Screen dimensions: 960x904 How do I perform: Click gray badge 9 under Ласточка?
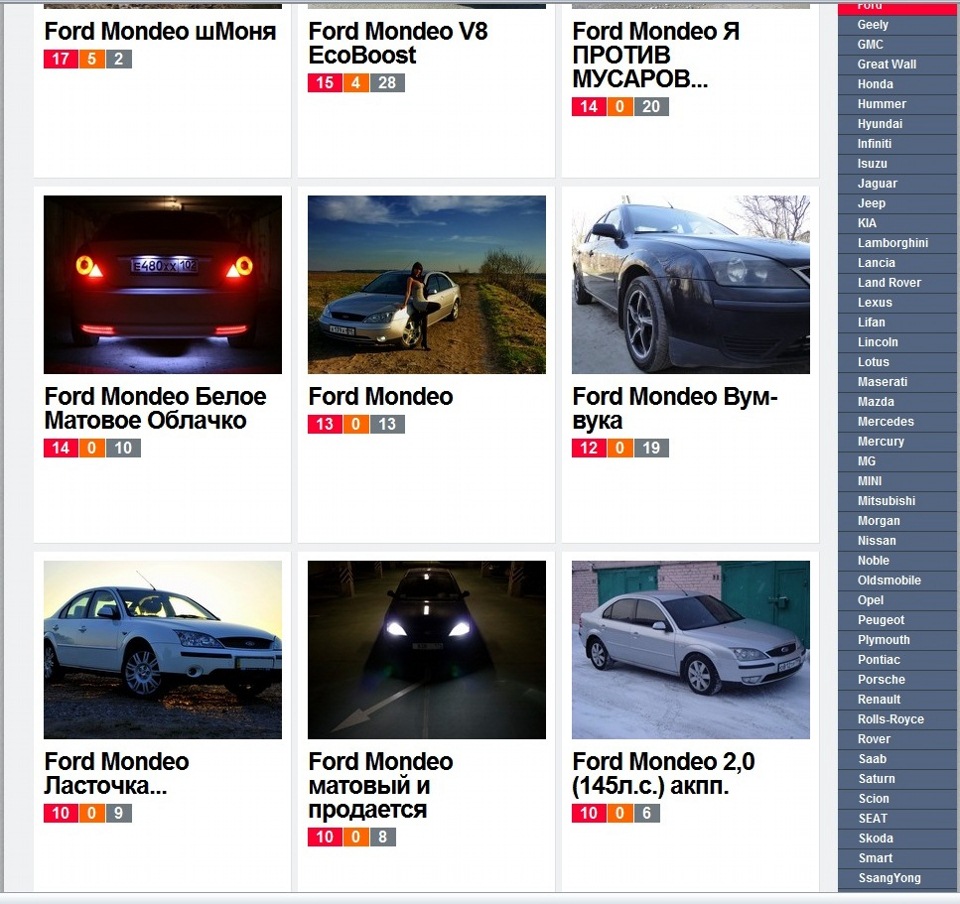119,813
